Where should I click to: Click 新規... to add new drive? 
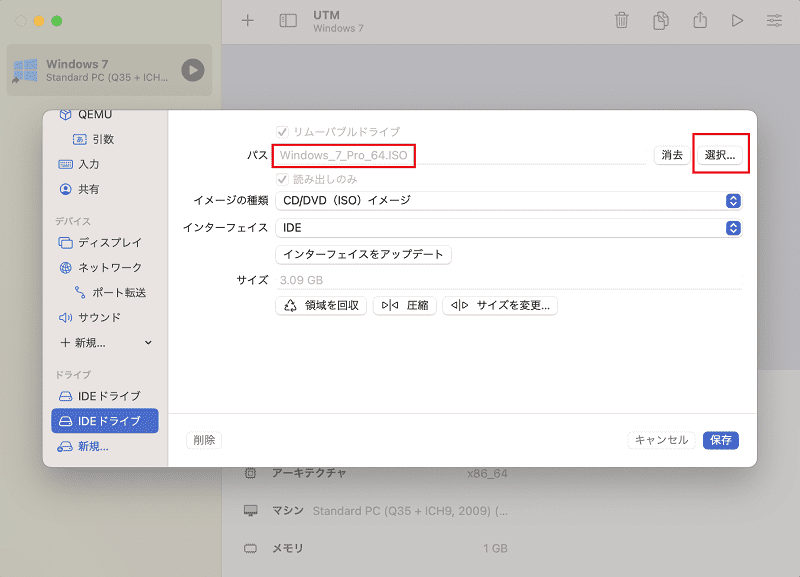click(x=83, y=446)
